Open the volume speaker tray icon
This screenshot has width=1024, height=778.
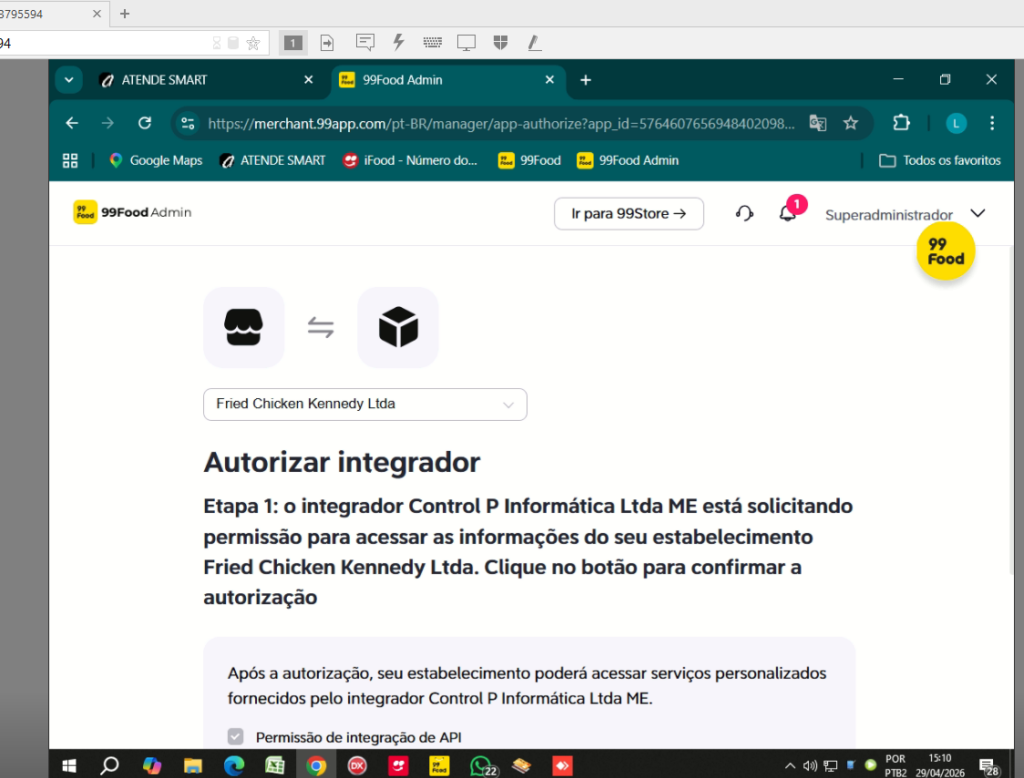point(810,766)
